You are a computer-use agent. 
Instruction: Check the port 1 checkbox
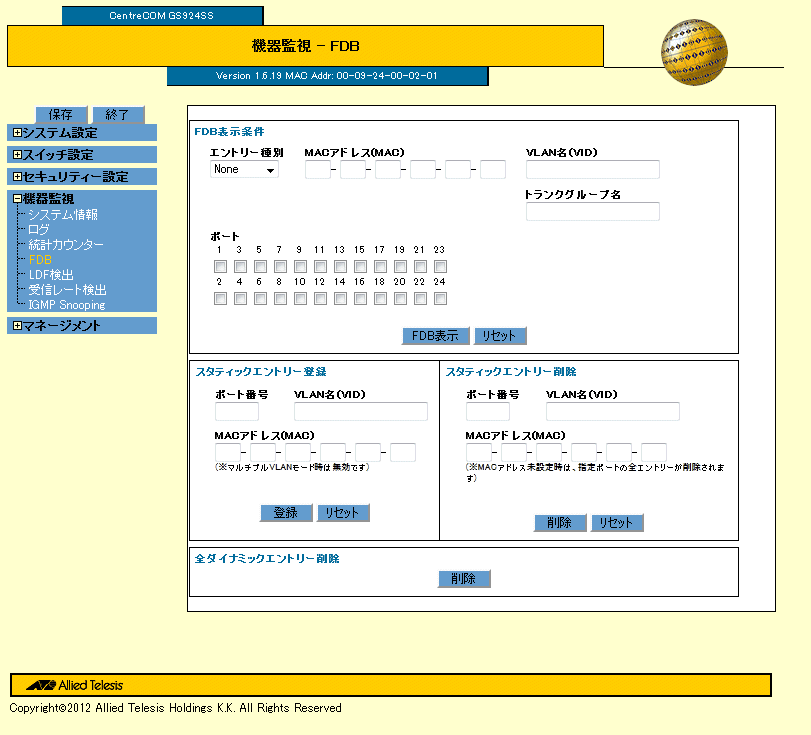coord(220,267)
